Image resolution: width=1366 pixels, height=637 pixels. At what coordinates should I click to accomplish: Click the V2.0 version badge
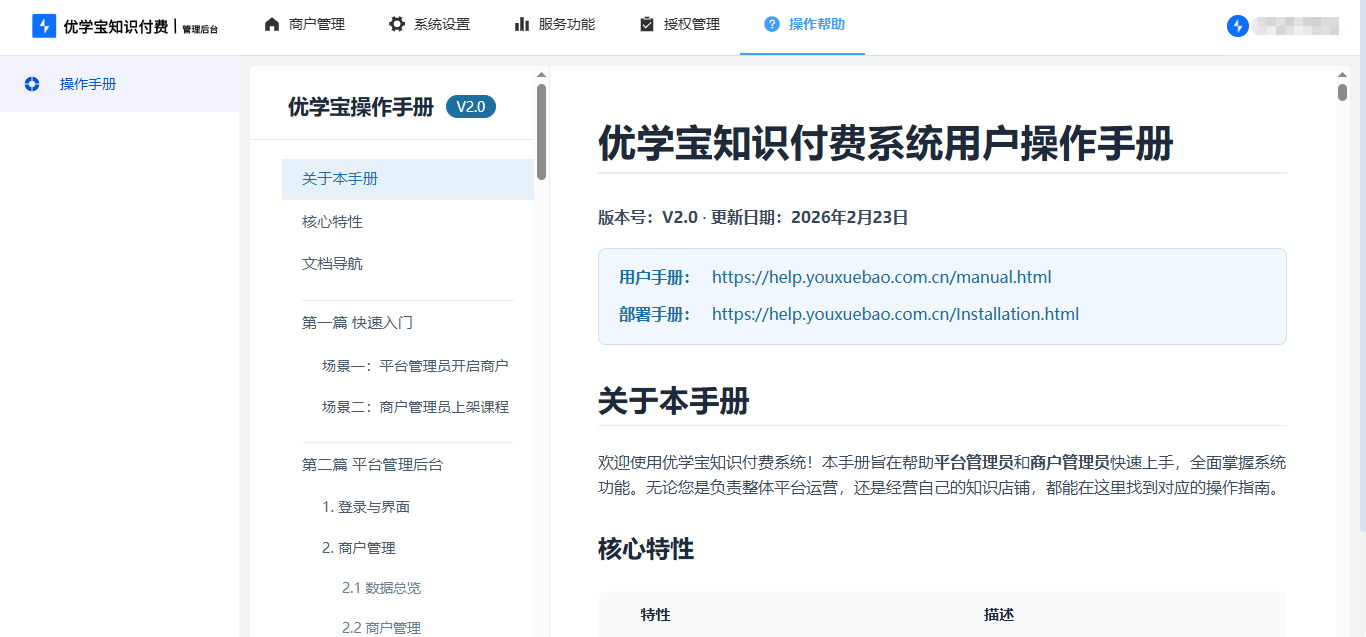[470, 107]
